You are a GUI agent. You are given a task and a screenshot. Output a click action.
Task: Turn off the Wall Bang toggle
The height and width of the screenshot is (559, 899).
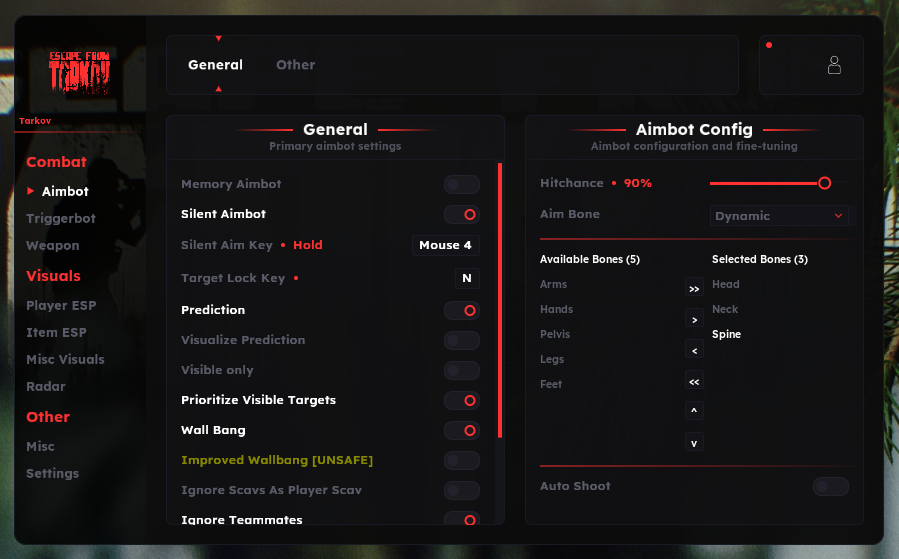(462, 430)
